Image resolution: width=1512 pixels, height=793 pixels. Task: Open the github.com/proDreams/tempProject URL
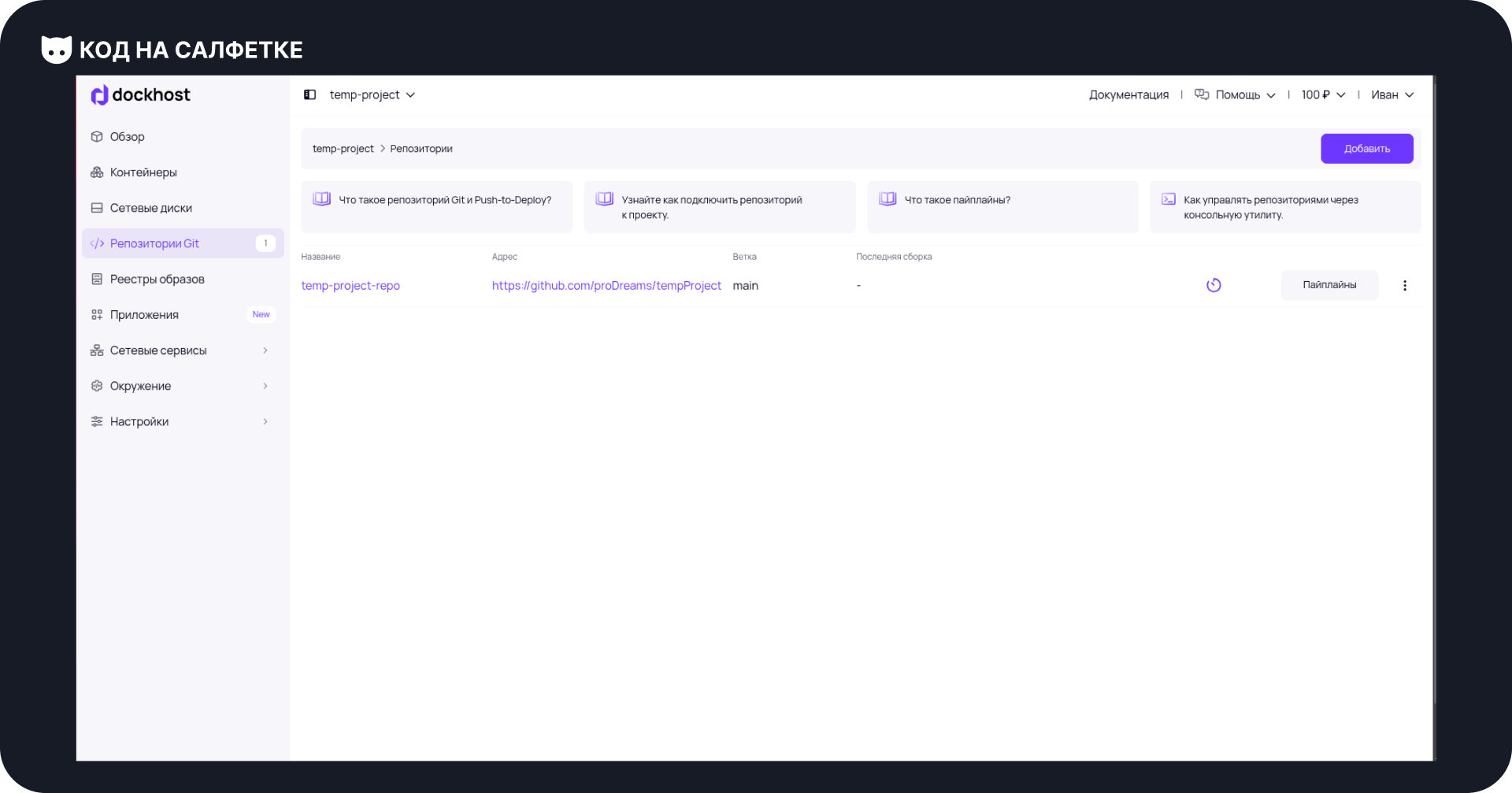pos(606,285)
